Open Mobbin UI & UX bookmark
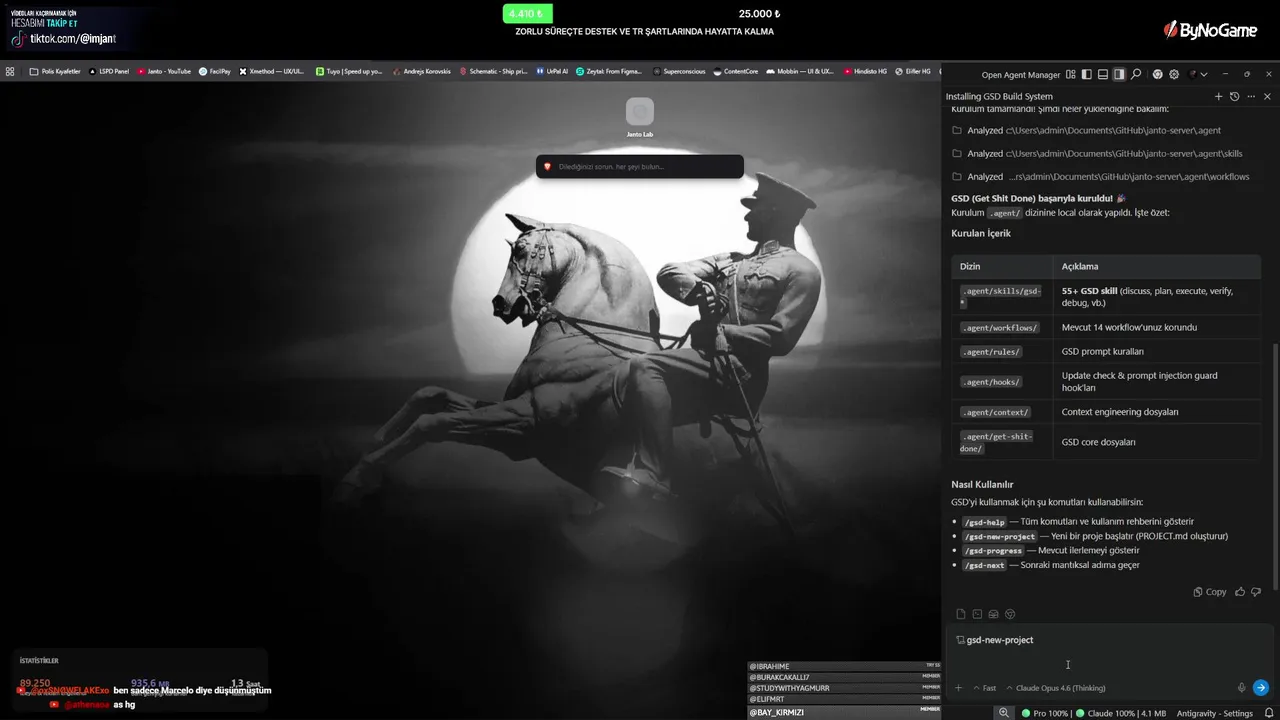The width and height of the screenshot is (1280, 720). 800,72
